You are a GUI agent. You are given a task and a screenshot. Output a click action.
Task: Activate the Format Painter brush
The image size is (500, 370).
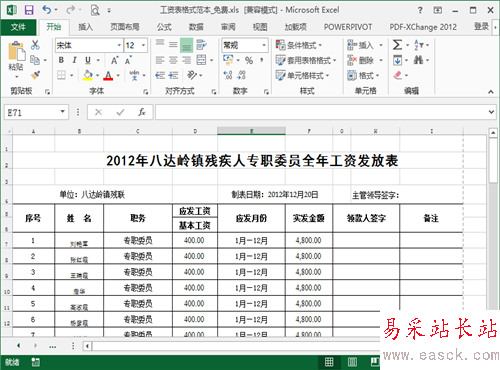(x=35, y=75)
